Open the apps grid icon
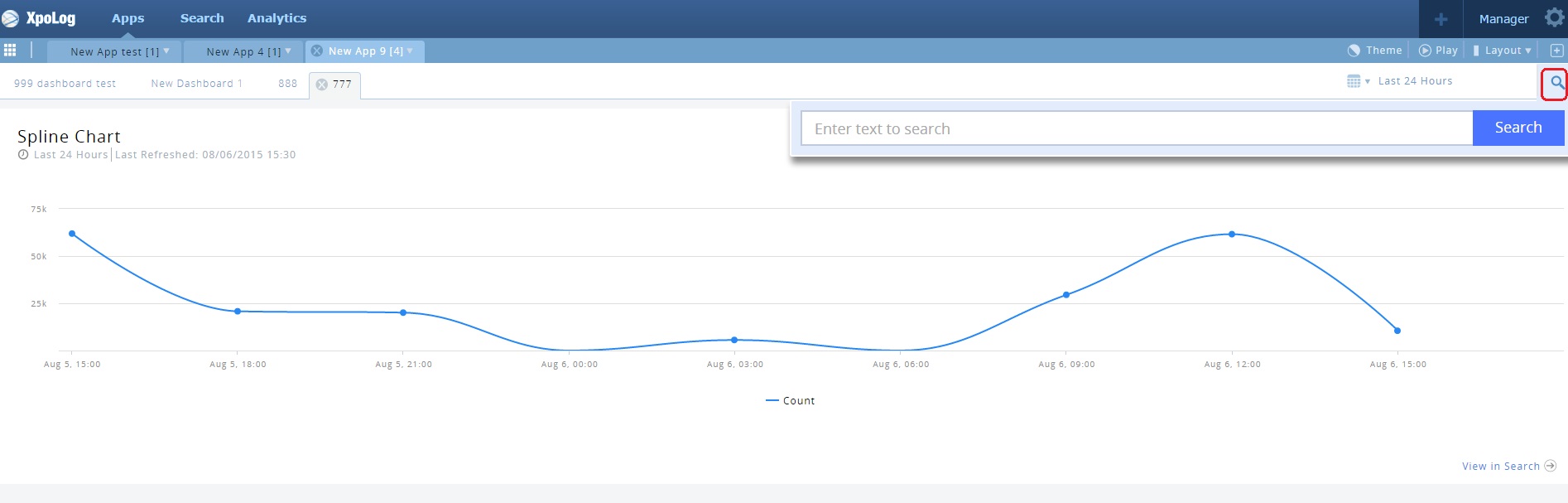Viewport: 1568px width, 503px height. (10, 51)
